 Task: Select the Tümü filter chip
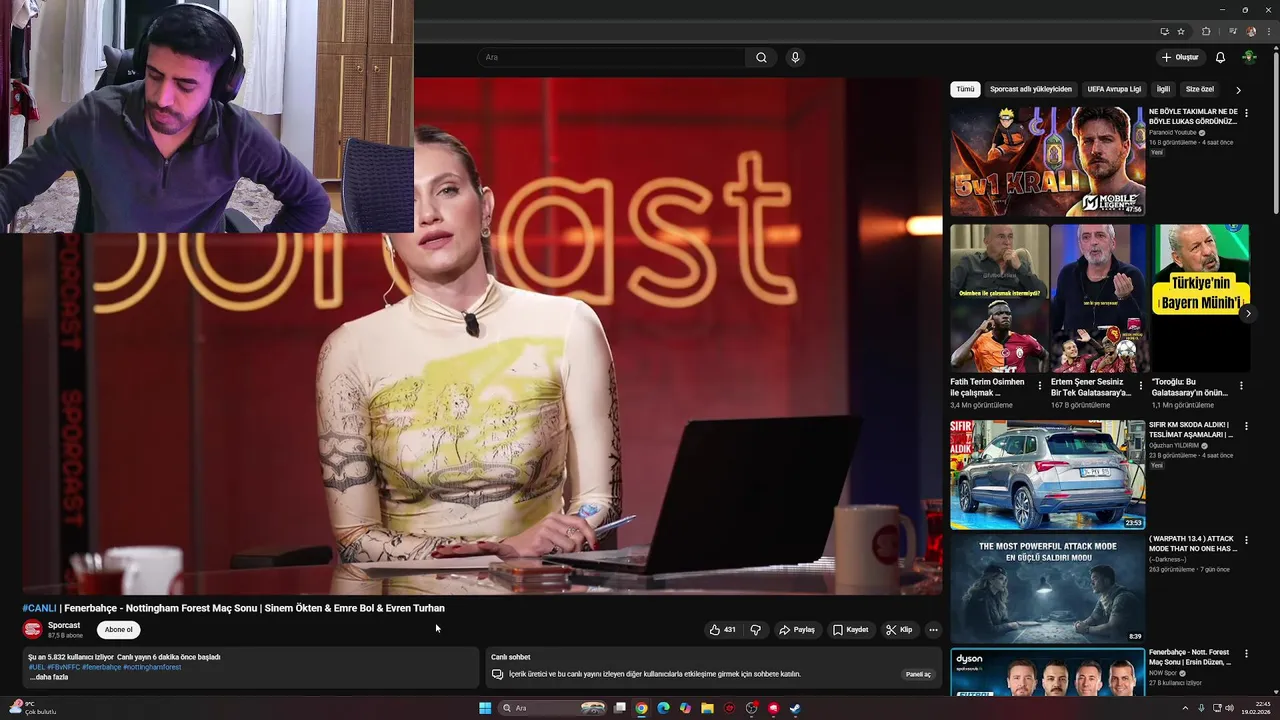pyautogui.click(x=964, y=89)
